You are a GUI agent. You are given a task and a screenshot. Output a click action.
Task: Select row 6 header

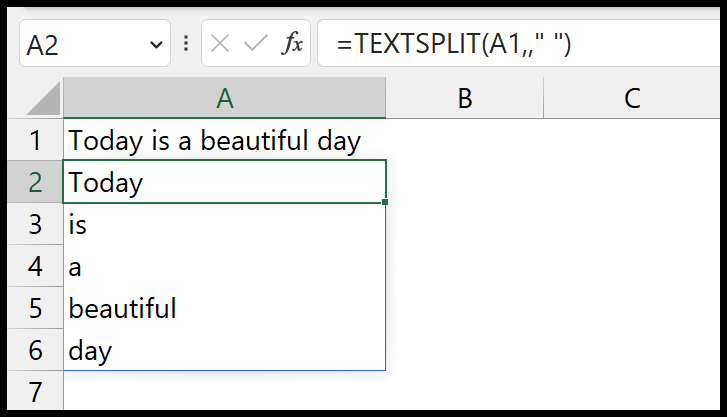tap(35, 350)
